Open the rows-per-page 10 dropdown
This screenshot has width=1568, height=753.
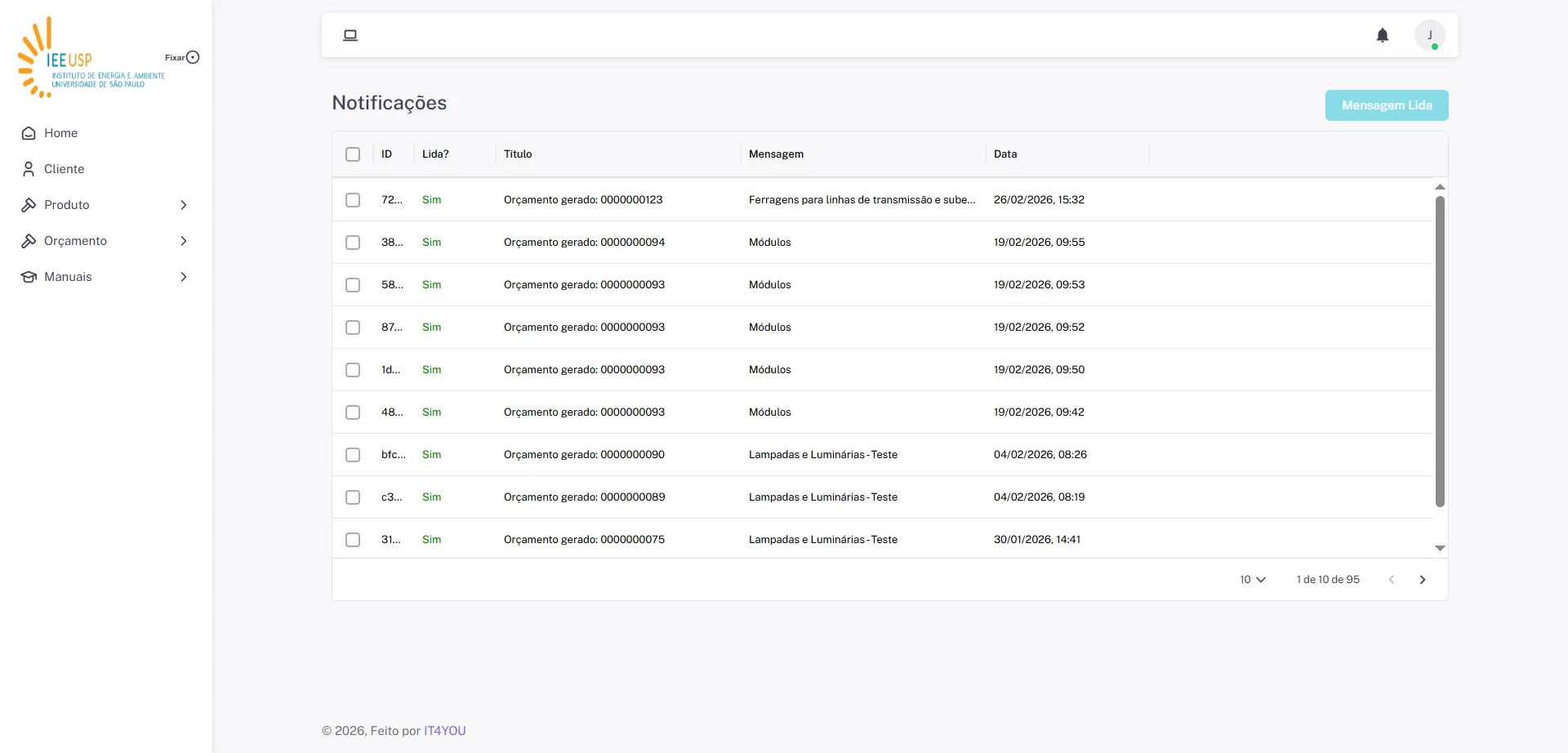coord(1253,580)
